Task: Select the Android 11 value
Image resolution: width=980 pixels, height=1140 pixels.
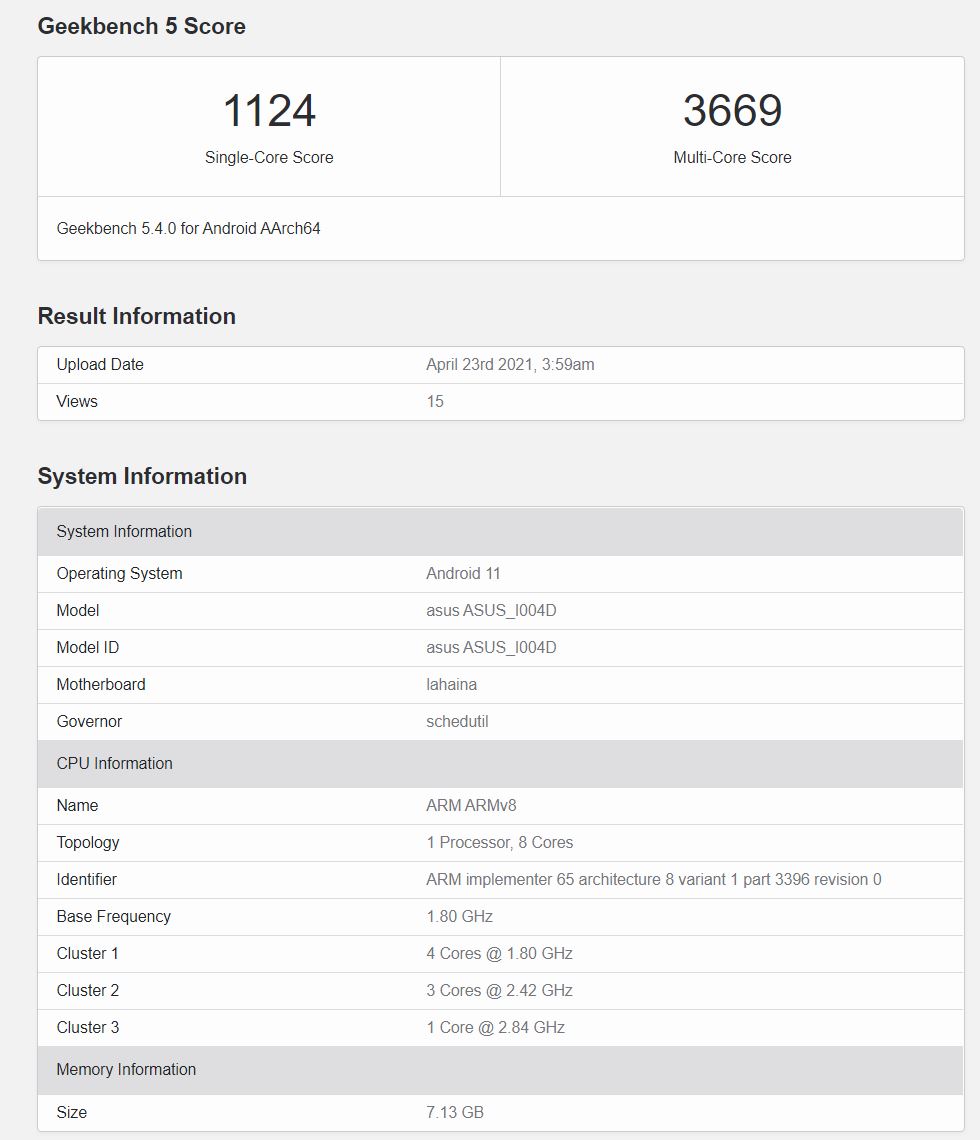Action: (x=463, y=574)
